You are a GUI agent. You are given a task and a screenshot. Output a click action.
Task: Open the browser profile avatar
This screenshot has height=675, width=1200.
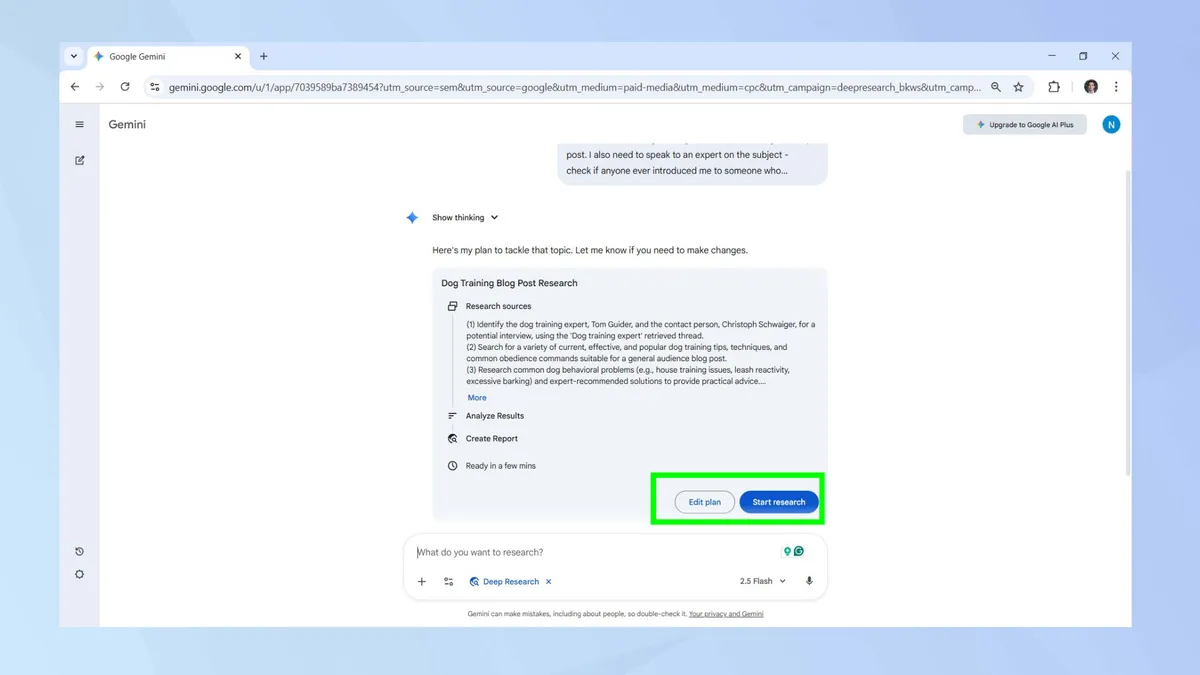click(x=1090, y=87)
